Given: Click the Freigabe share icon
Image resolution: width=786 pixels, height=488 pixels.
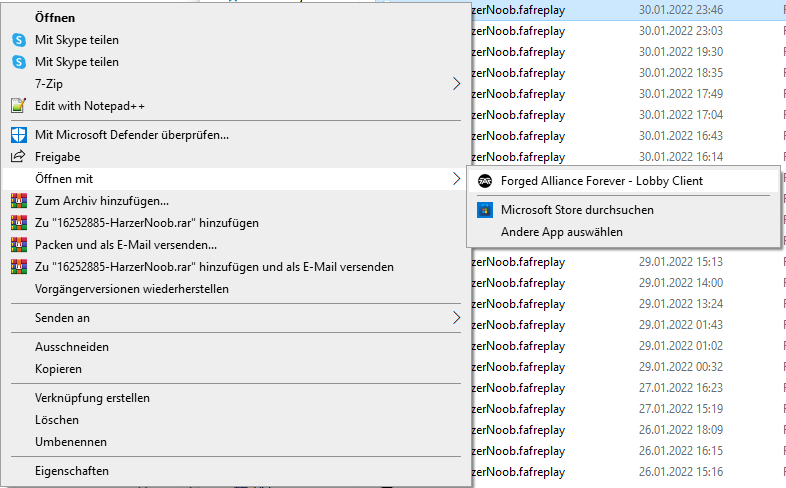Looking at the screenshot, I should 18,156.
